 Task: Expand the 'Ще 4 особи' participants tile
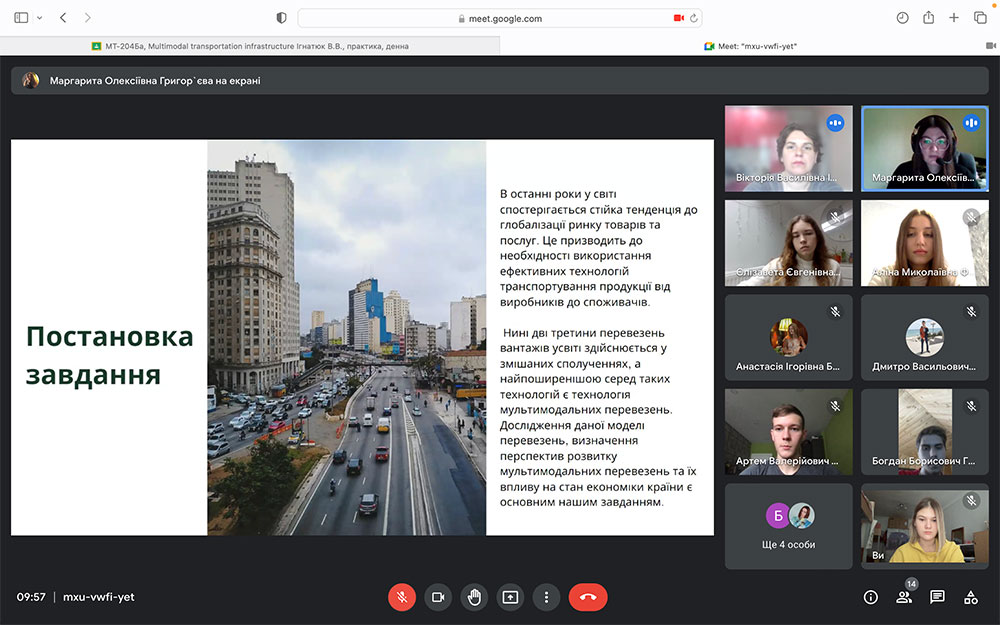tap(789, 526)
